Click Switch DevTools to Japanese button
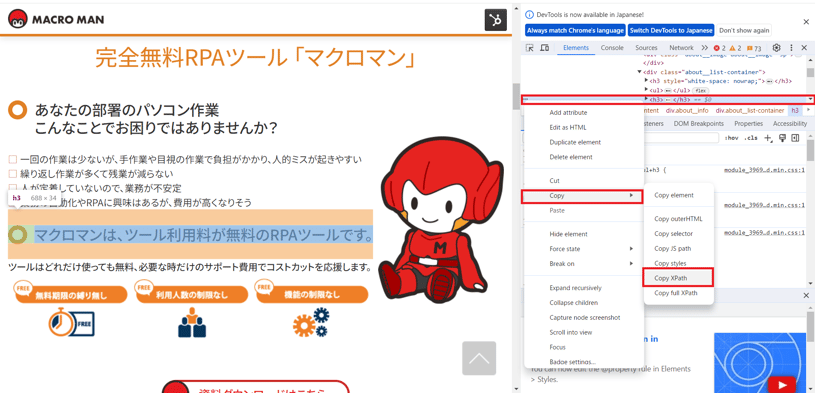The image size is (815, 393). pyautogui.click(x=671, y=30)
